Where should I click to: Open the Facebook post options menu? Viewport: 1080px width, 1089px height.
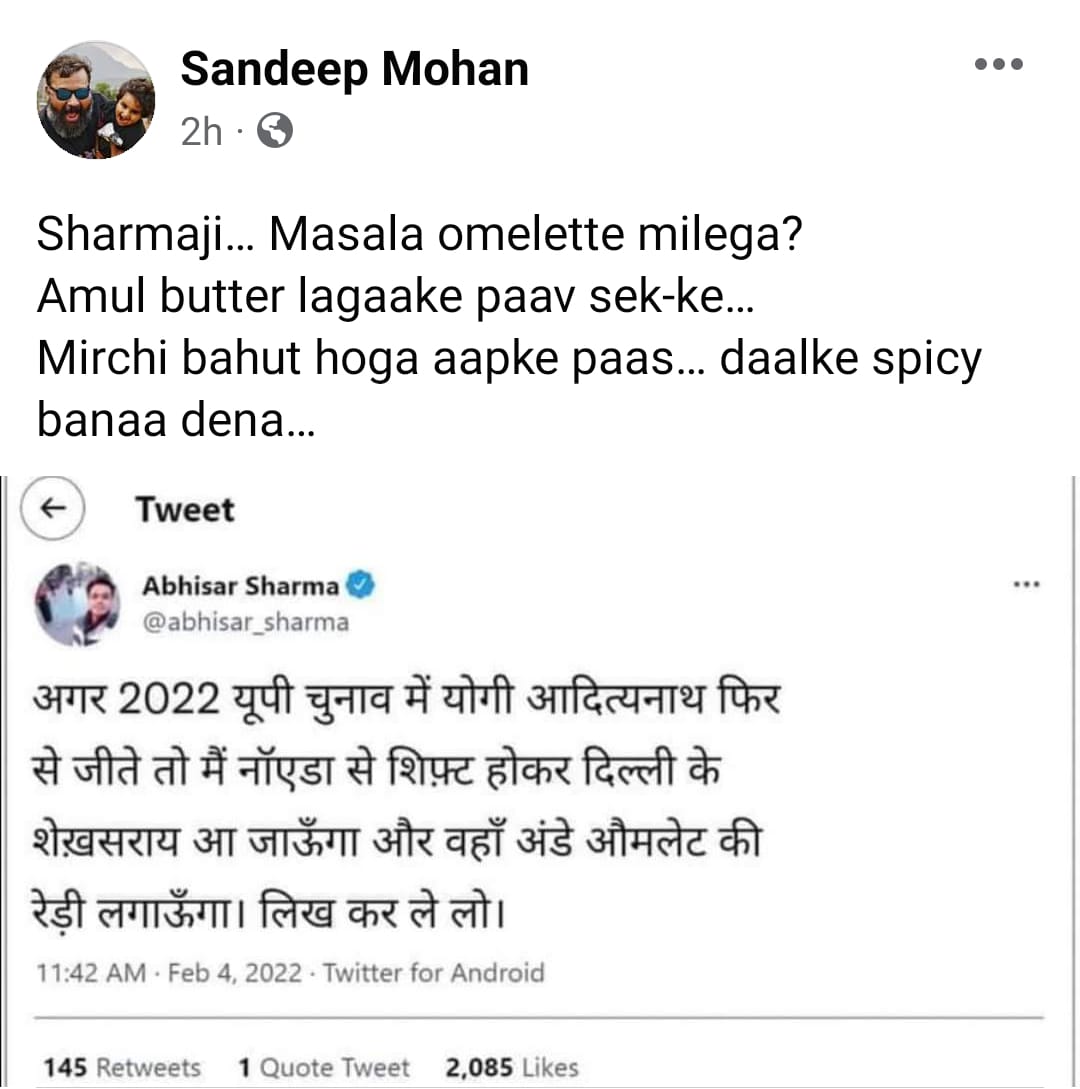(x=998, y=65)
